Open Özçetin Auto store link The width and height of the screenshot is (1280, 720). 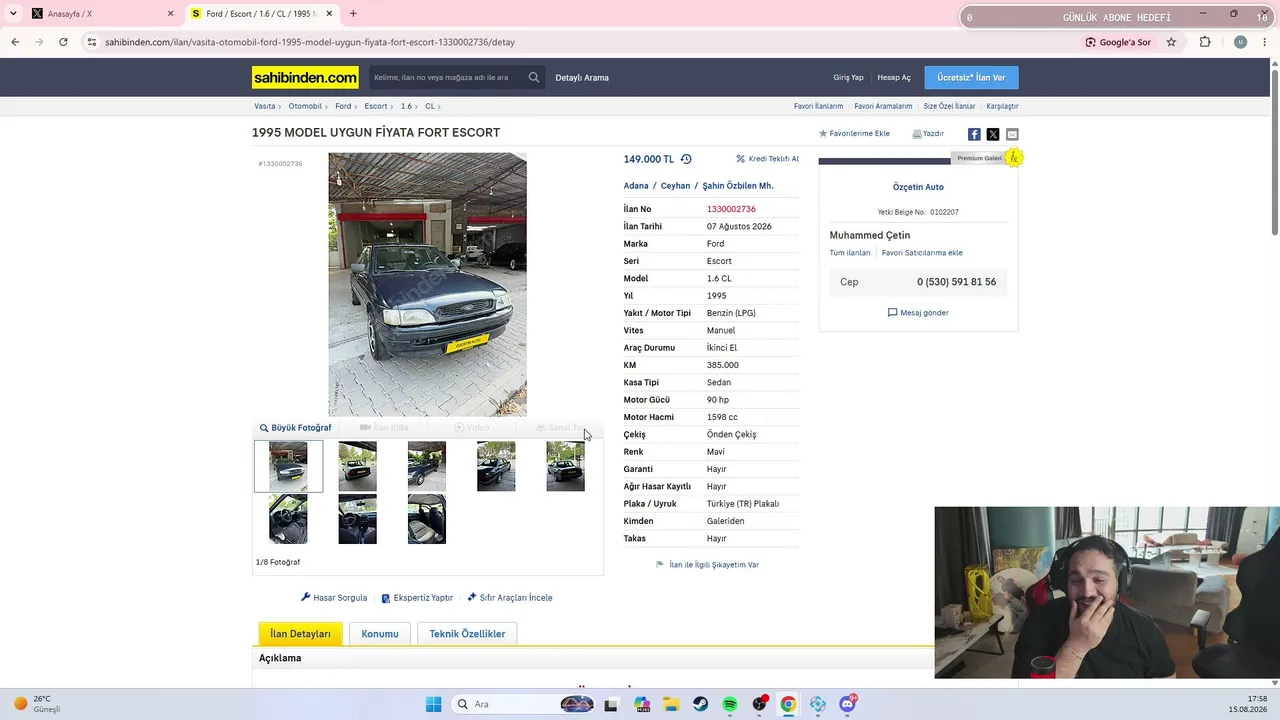coord(918,187)
